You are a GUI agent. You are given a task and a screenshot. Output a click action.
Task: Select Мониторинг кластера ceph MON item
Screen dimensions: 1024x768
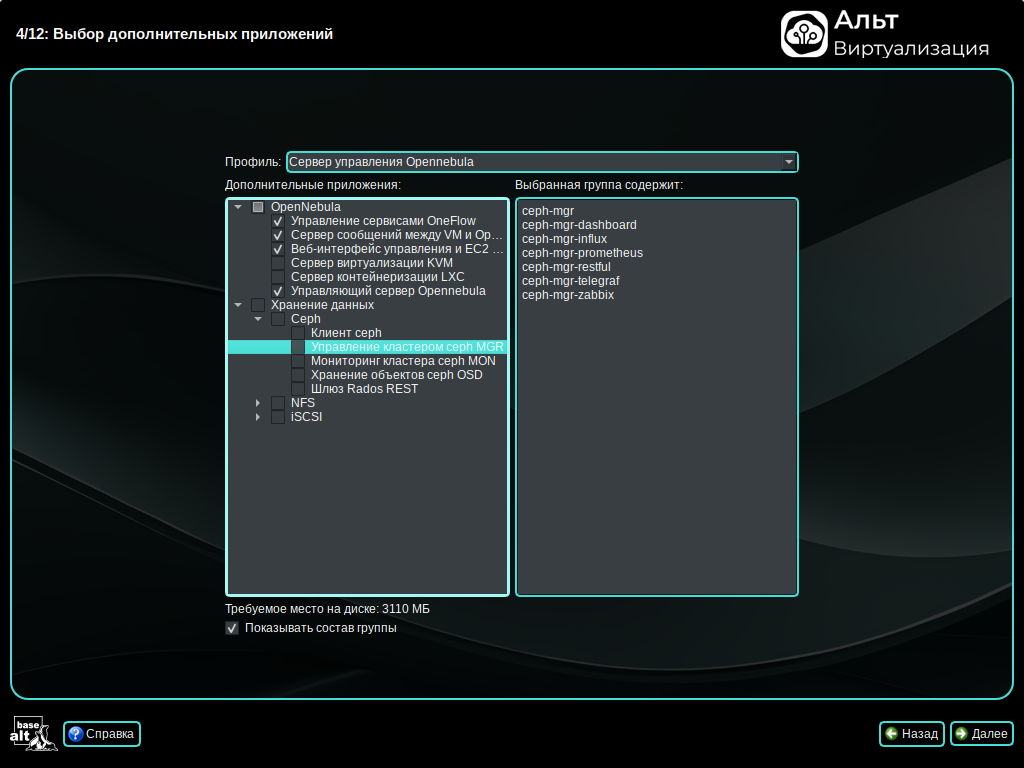pyautogui.click(x=402, y=361)
